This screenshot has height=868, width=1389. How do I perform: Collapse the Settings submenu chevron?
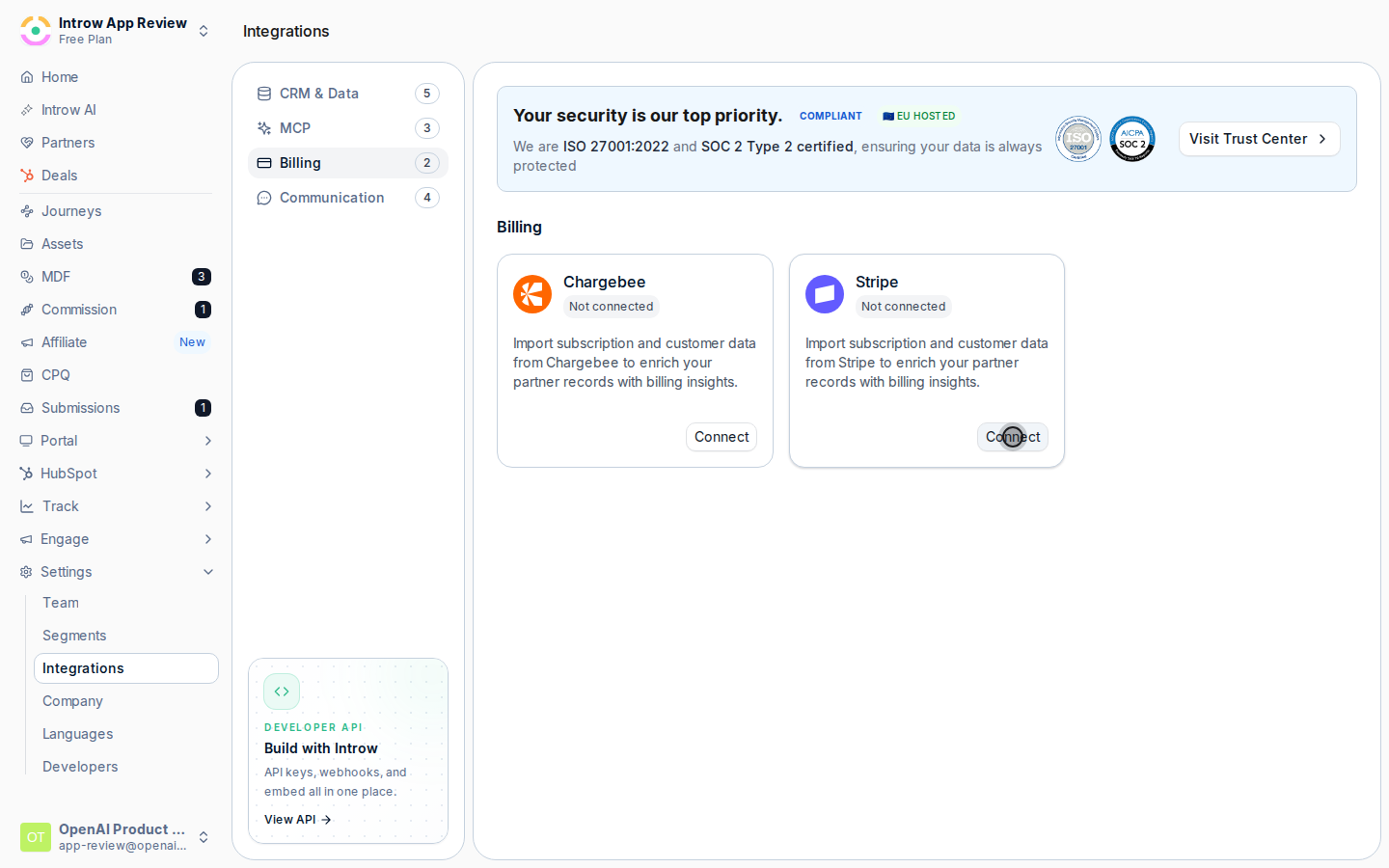coord(208,572)
